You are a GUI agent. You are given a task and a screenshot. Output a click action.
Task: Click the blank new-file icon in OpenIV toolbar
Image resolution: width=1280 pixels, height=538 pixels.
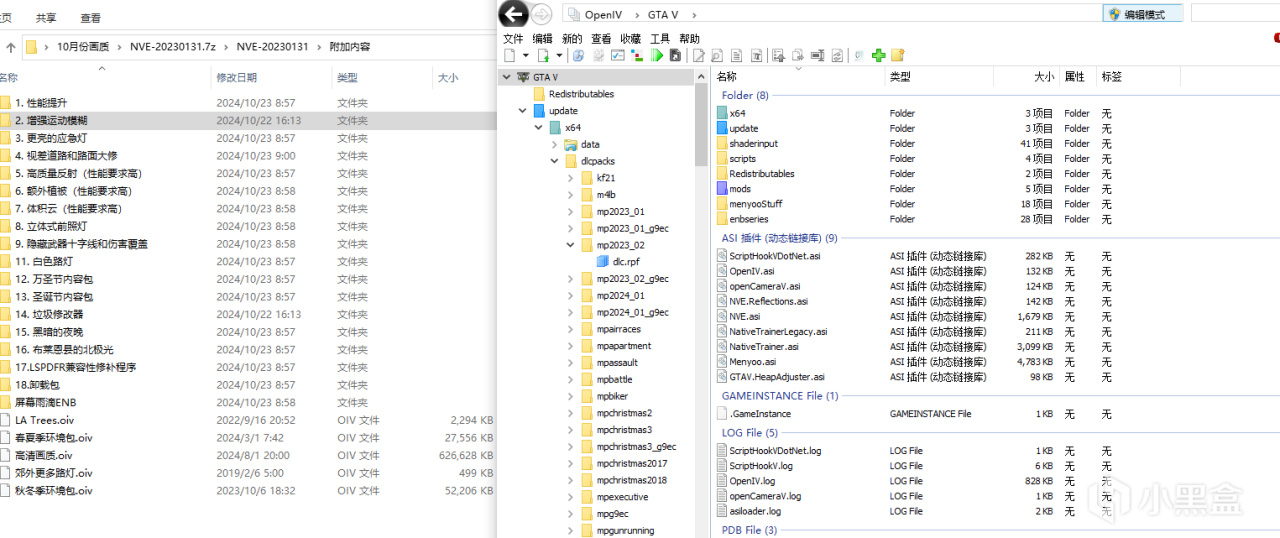[x=509, y=56]
